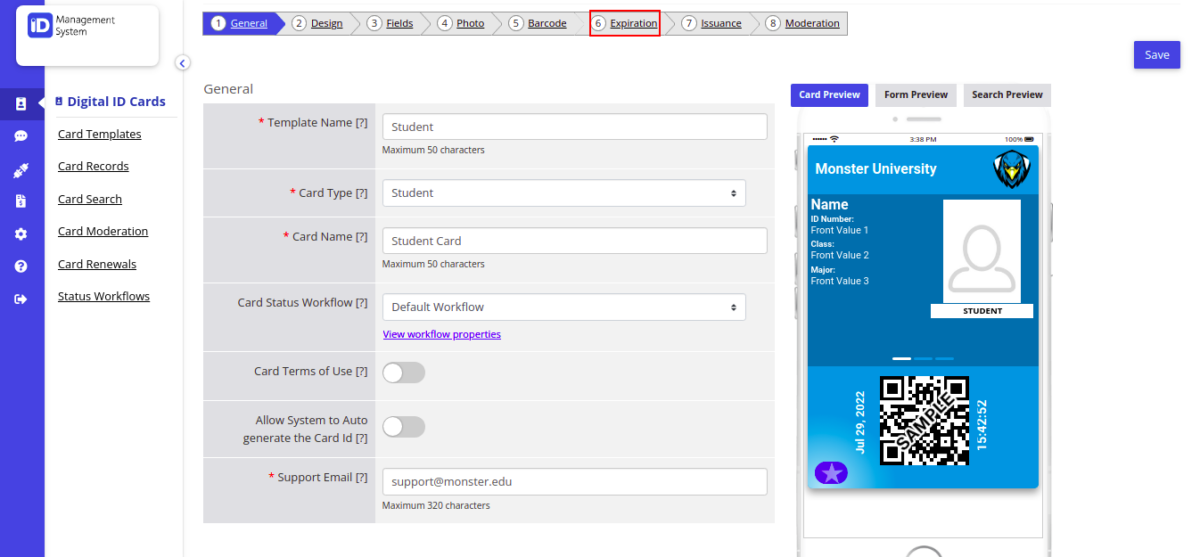Go to step 7 Issuance
Image resolution: width=1200 pixels, height=557 pixels.
click(712, 23)
